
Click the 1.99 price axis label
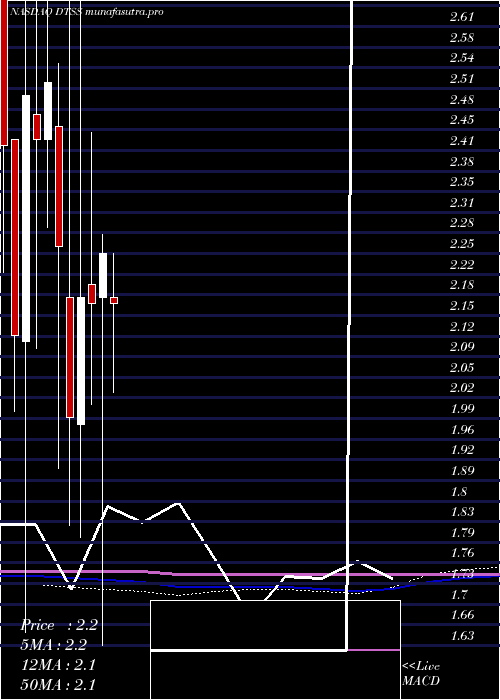[x=462, y=408]
